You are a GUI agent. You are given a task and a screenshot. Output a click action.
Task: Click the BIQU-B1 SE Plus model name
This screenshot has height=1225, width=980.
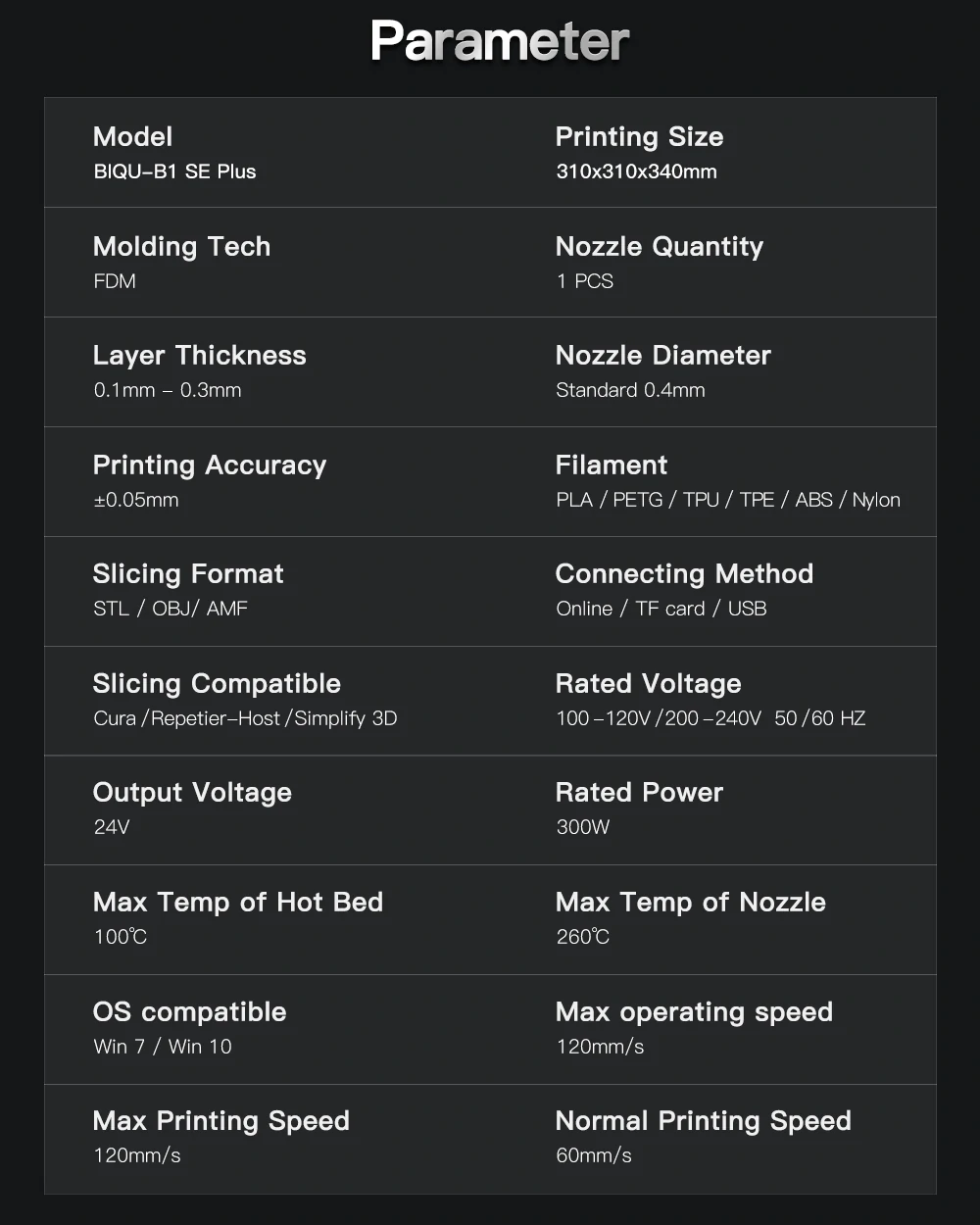174,171
